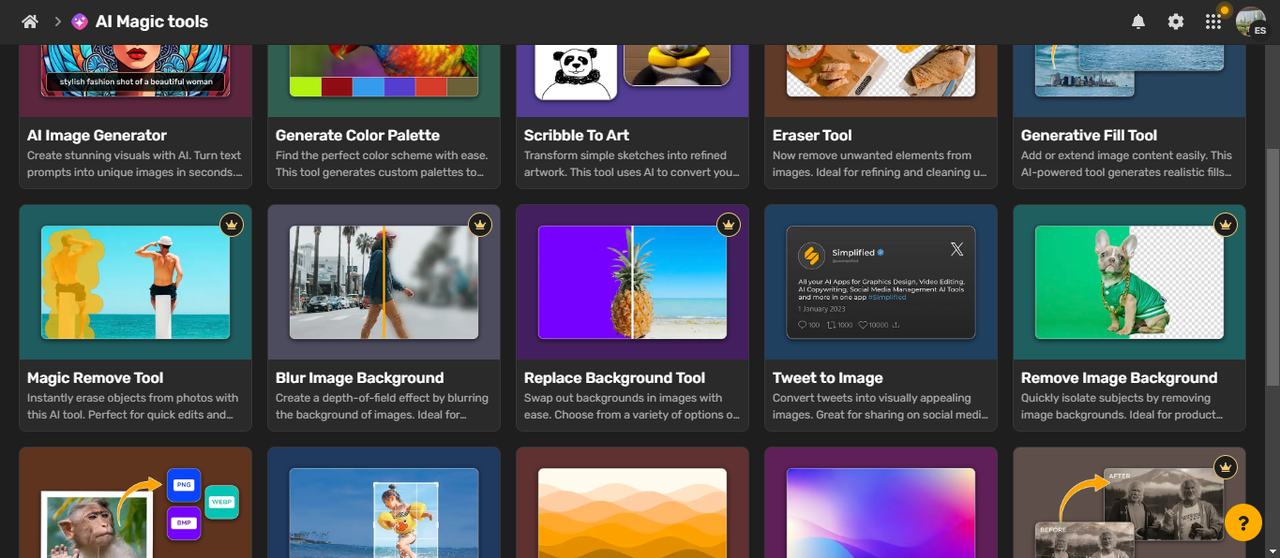
Task: Click the crown badge on Blur Image Background
Action: coord(480,225)
